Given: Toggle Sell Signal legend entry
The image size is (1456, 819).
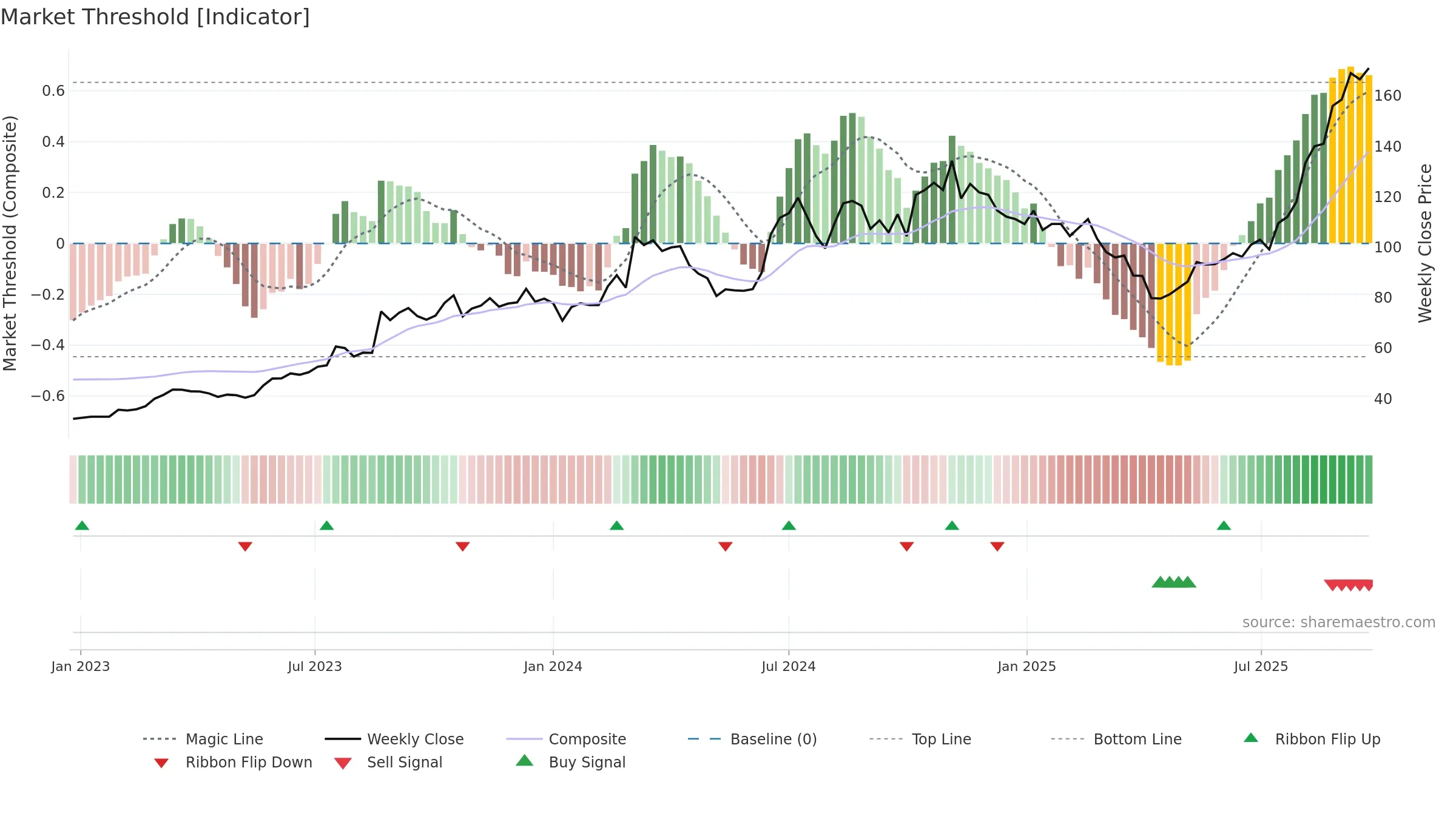Looking at the screenshot, I should point(388,762).
